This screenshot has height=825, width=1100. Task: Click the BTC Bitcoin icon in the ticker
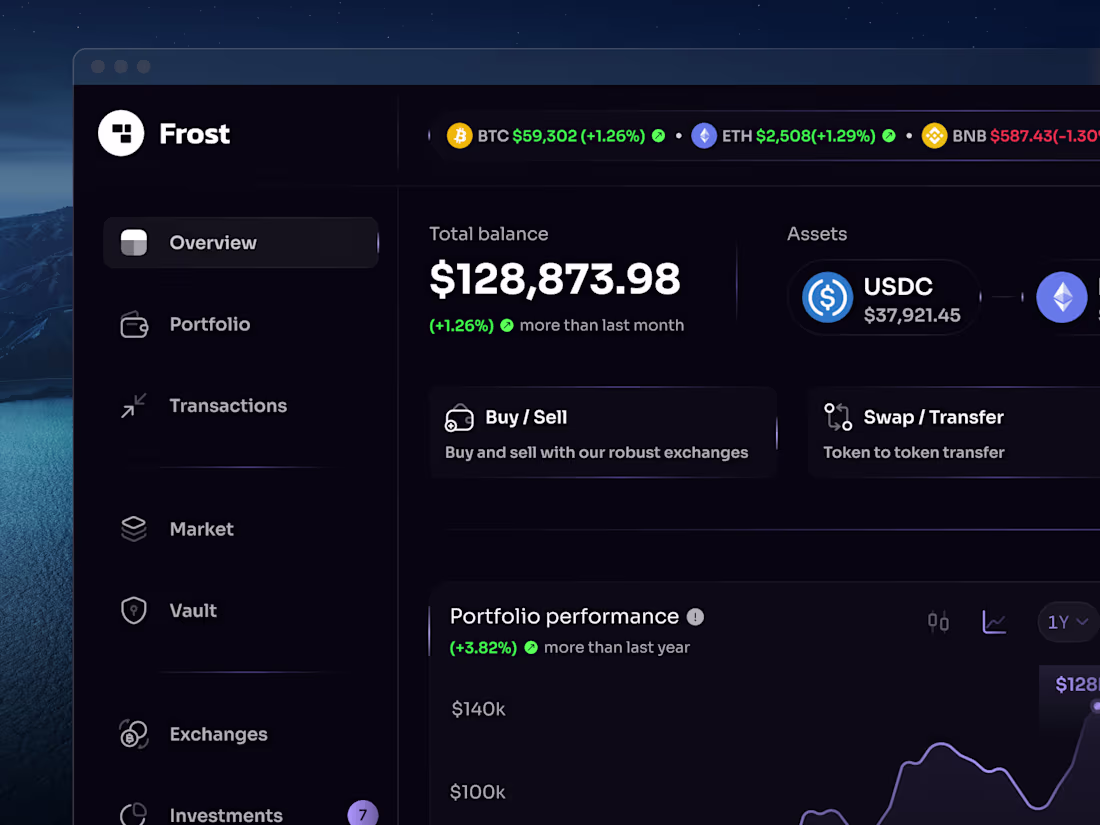[x=459, y=135]
